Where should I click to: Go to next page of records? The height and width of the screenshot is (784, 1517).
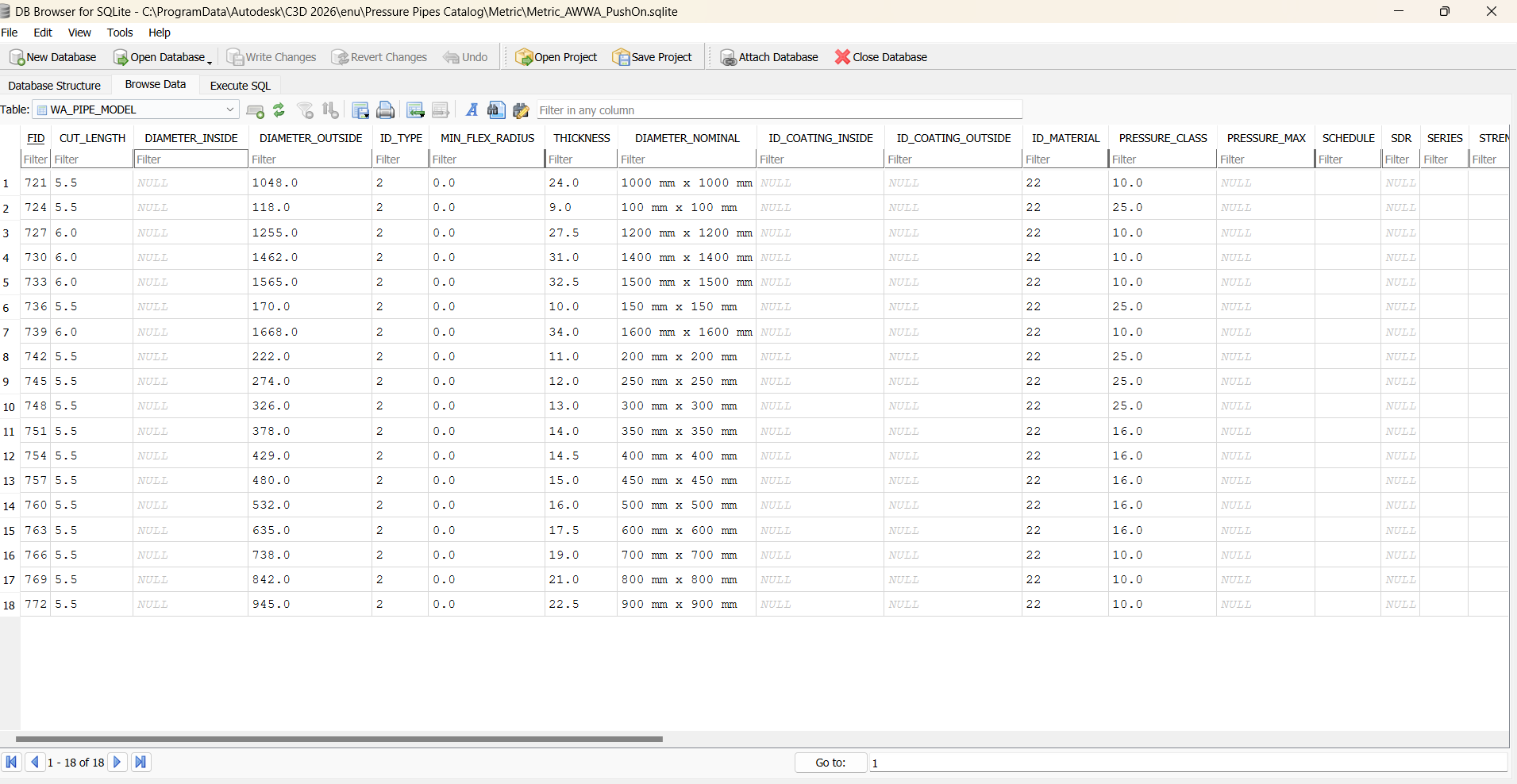(x=117, y=763)
